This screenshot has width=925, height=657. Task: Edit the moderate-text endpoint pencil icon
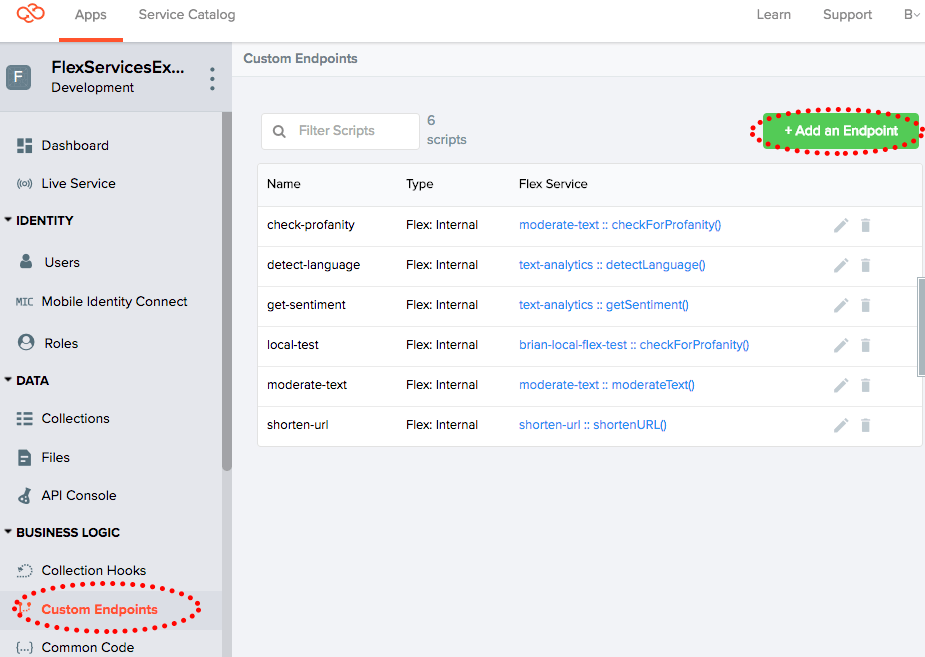point(841,385)
